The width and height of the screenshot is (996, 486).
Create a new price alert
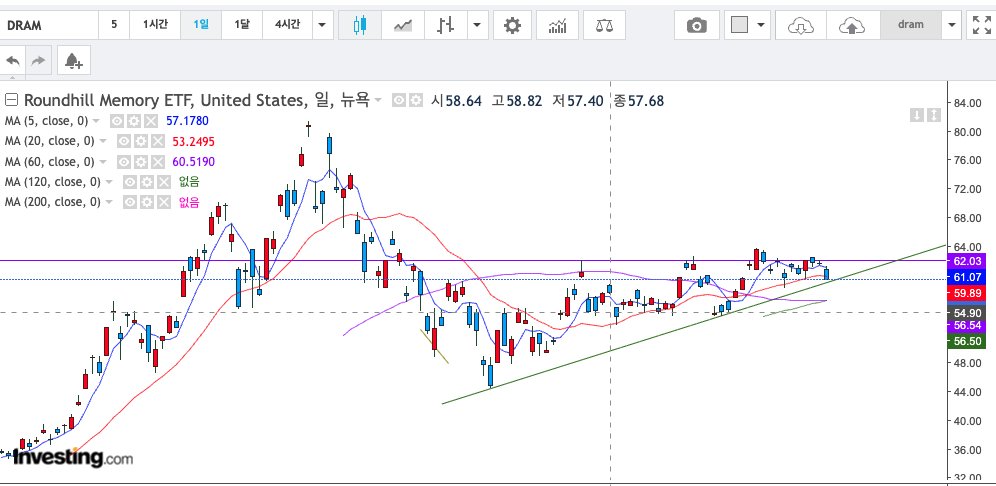pos(74,61)
